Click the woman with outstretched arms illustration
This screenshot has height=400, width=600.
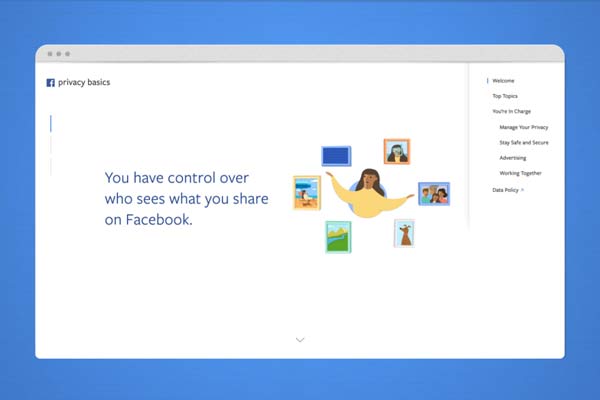[x=369, y=193]
